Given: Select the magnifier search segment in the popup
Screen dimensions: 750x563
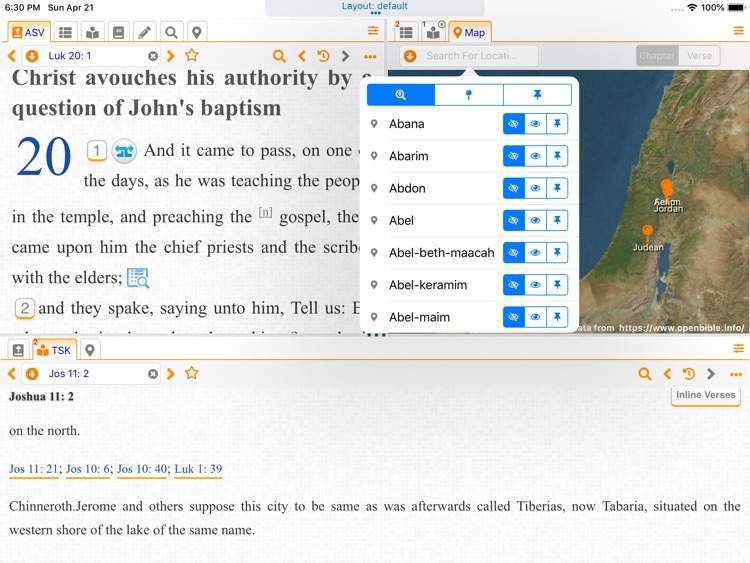Looking at the screenshot, I should tap(401, 95).
